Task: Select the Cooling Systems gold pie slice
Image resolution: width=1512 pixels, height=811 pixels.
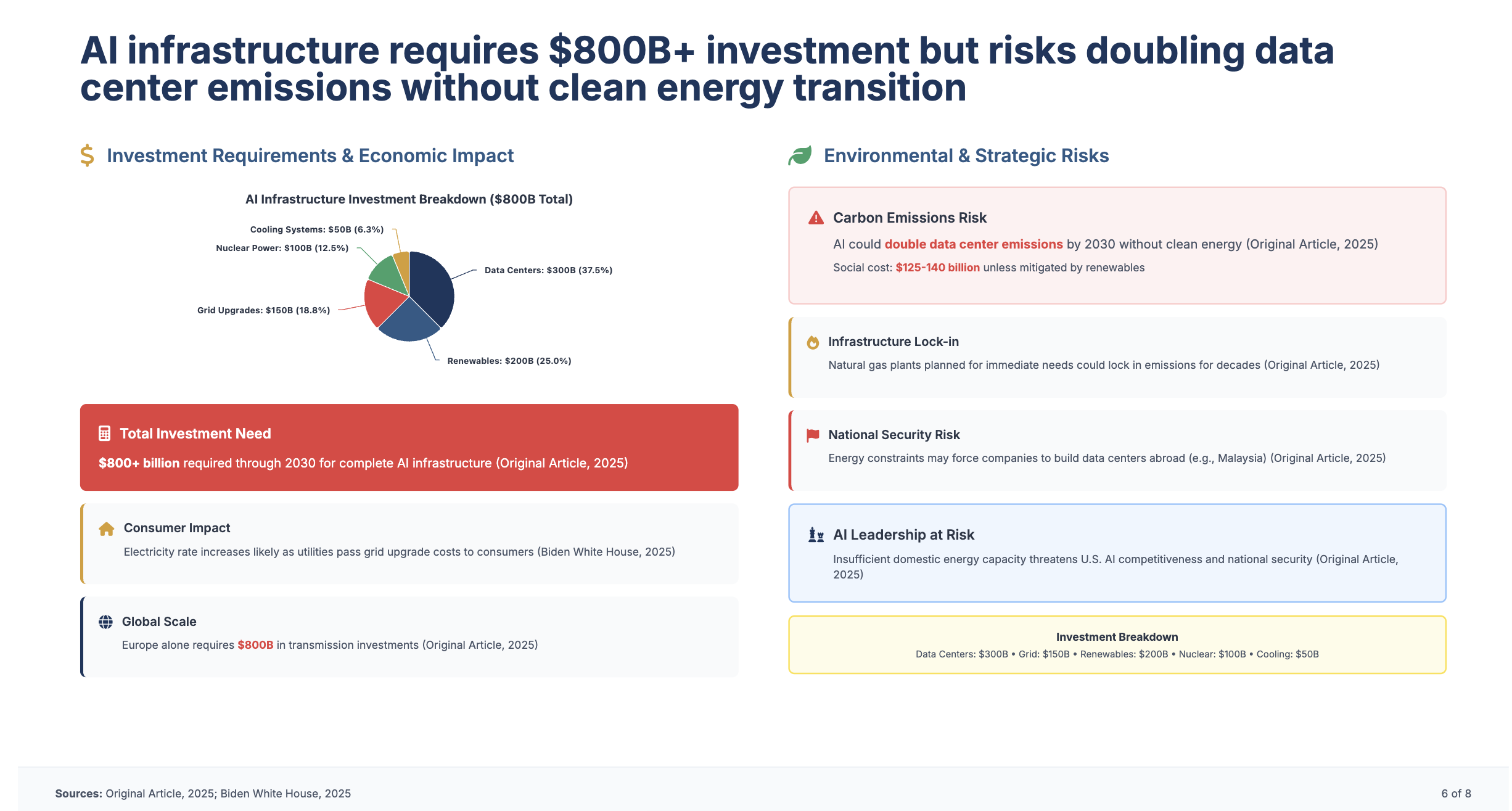Action: point(403,266)
